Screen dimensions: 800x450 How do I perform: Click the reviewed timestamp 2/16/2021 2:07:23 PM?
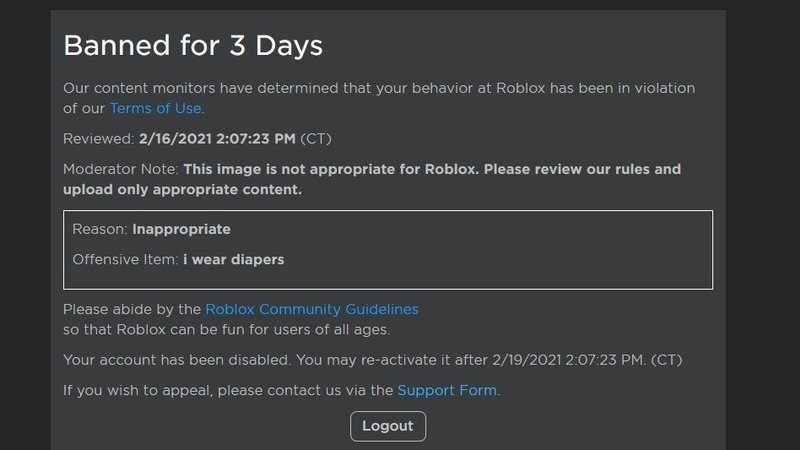point(217,139)
